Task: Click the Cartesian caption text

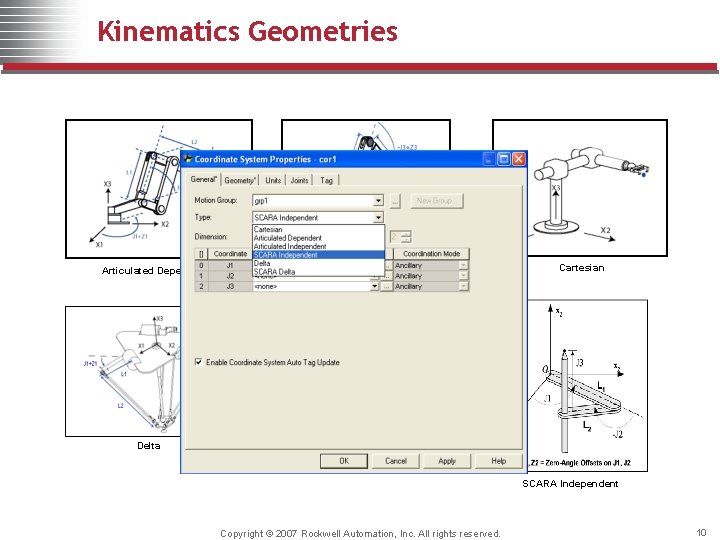Action: pos(581,268)
